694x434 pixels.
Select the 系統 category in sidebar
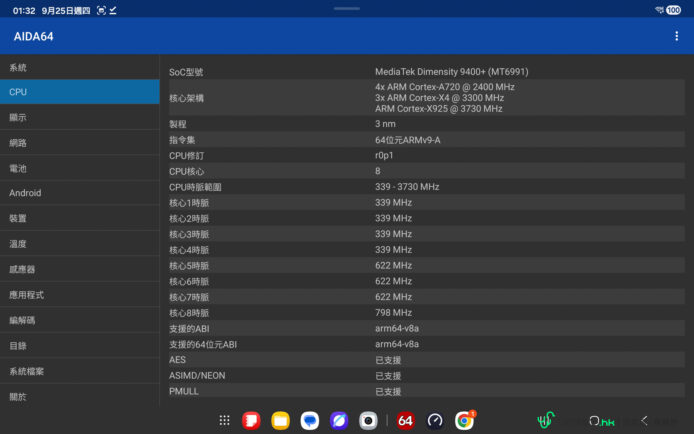click(x=80, y=67)
